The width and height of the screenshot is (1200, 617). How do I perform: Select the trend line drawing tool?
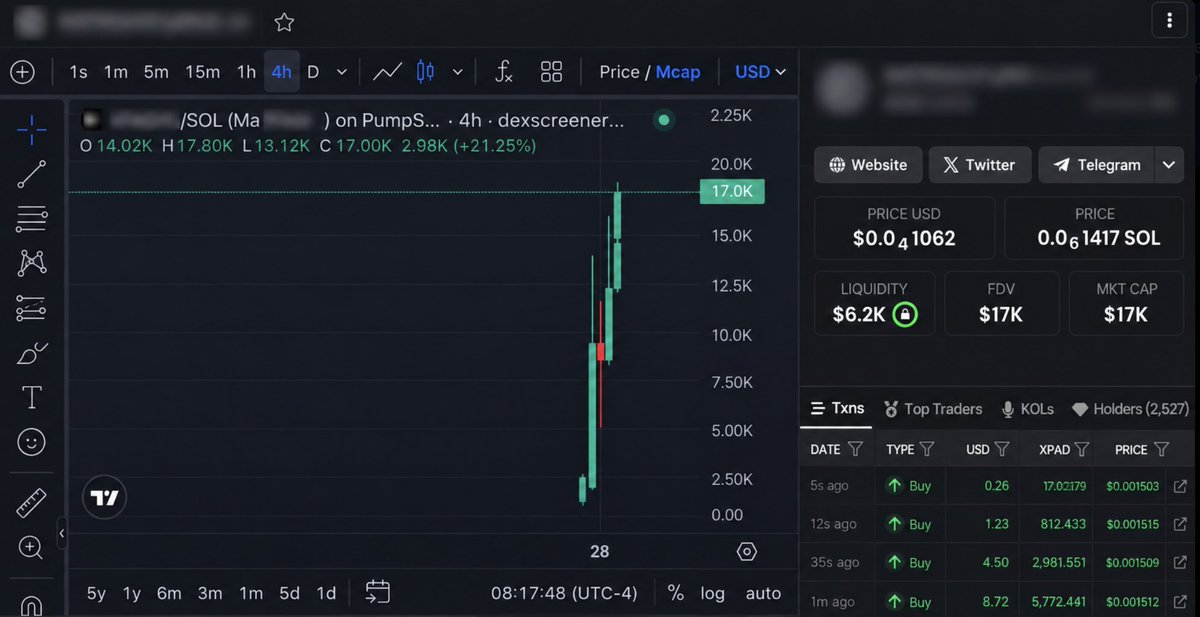(32, 174)
